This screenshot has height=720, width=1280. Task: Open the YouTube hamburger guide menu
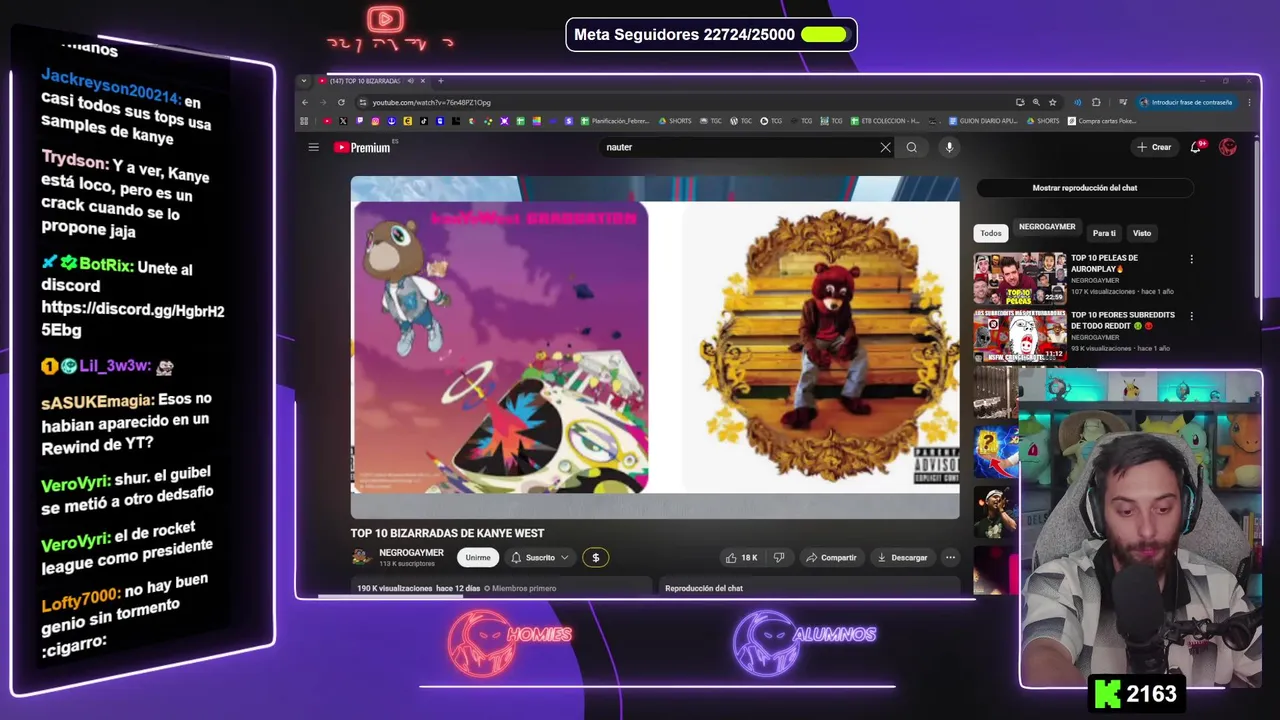[313, 147]
